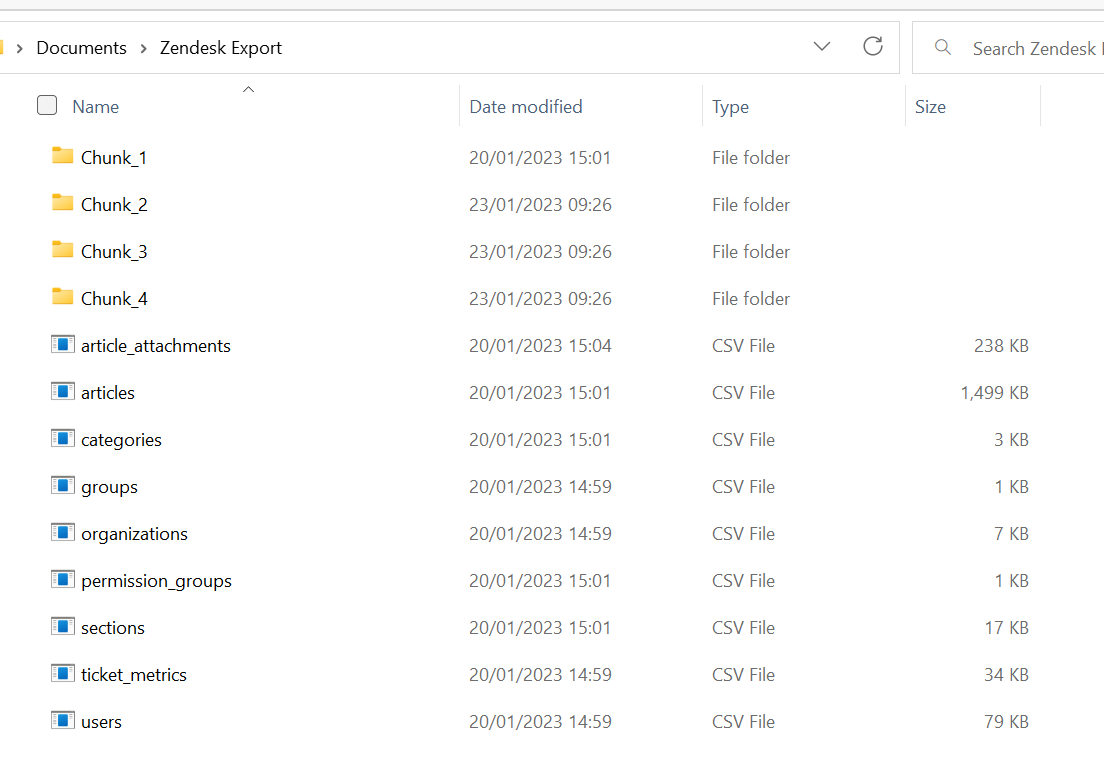This screenshot has width=1104, height=766.
Task: Click the Chunk_4 folder icon
Action: click(63, 296)
